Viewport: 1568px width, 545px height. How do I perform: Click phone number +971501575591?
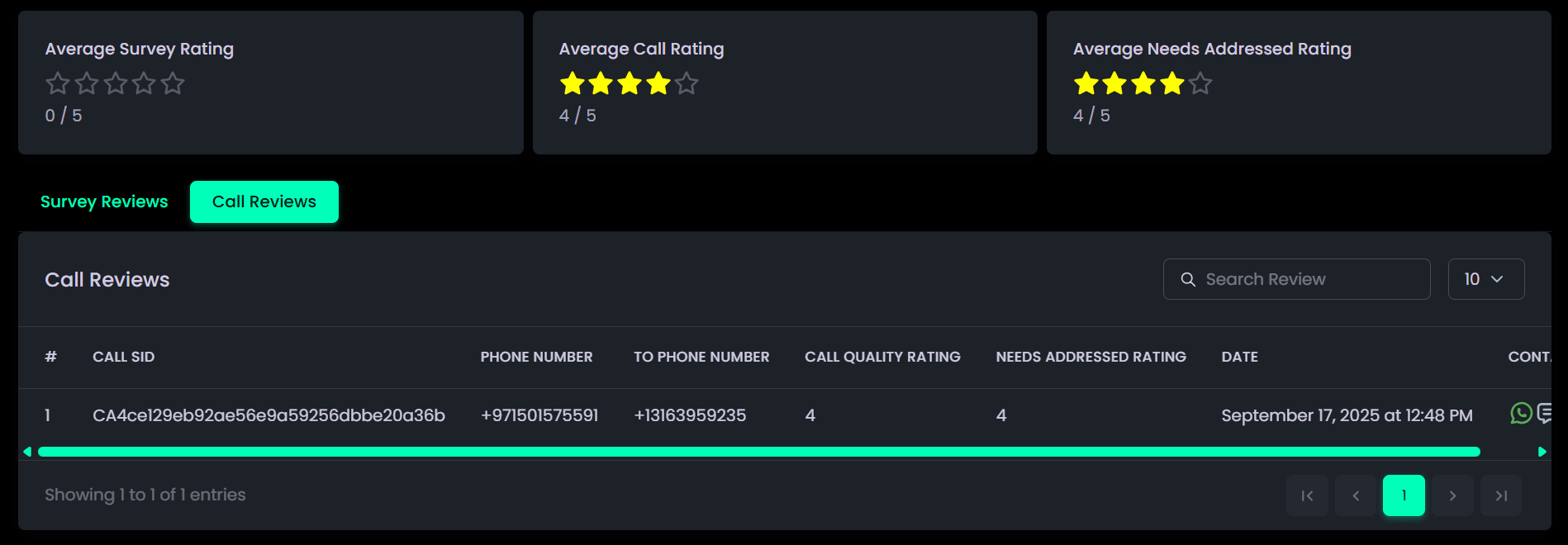pyautogui.click(x=539, y=415)
